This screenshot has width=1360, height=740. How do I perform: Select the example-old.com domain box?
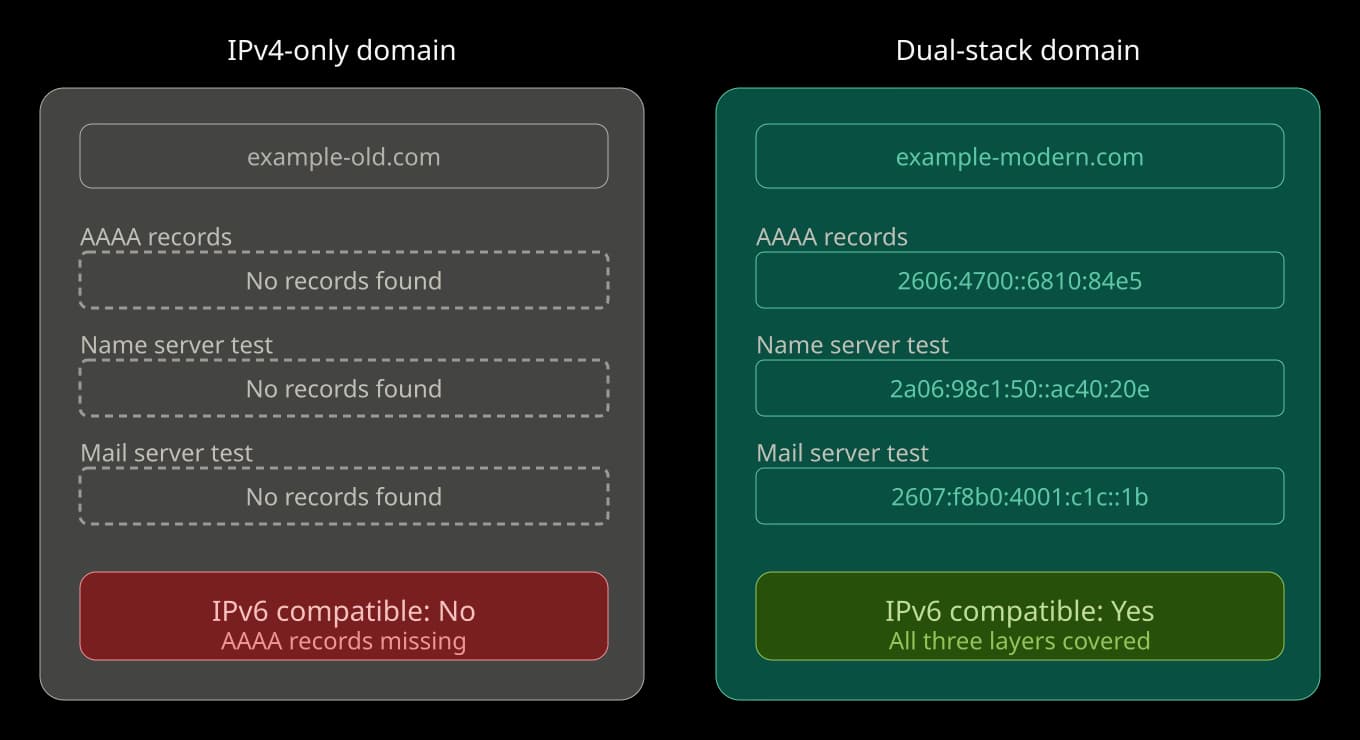coord(344,156)
